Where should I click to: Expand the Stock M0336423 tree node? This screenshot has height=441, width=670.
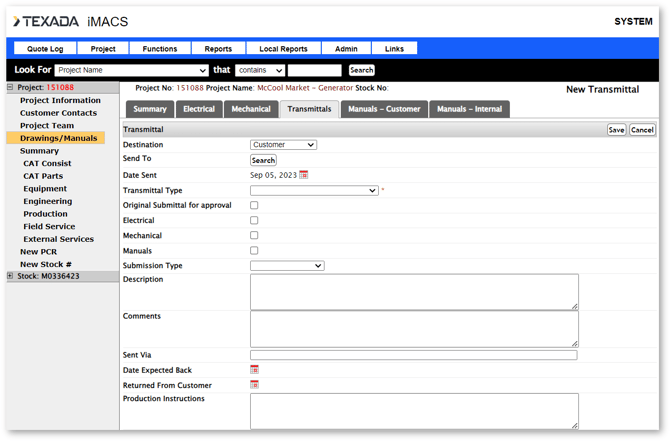click(11, 276)
